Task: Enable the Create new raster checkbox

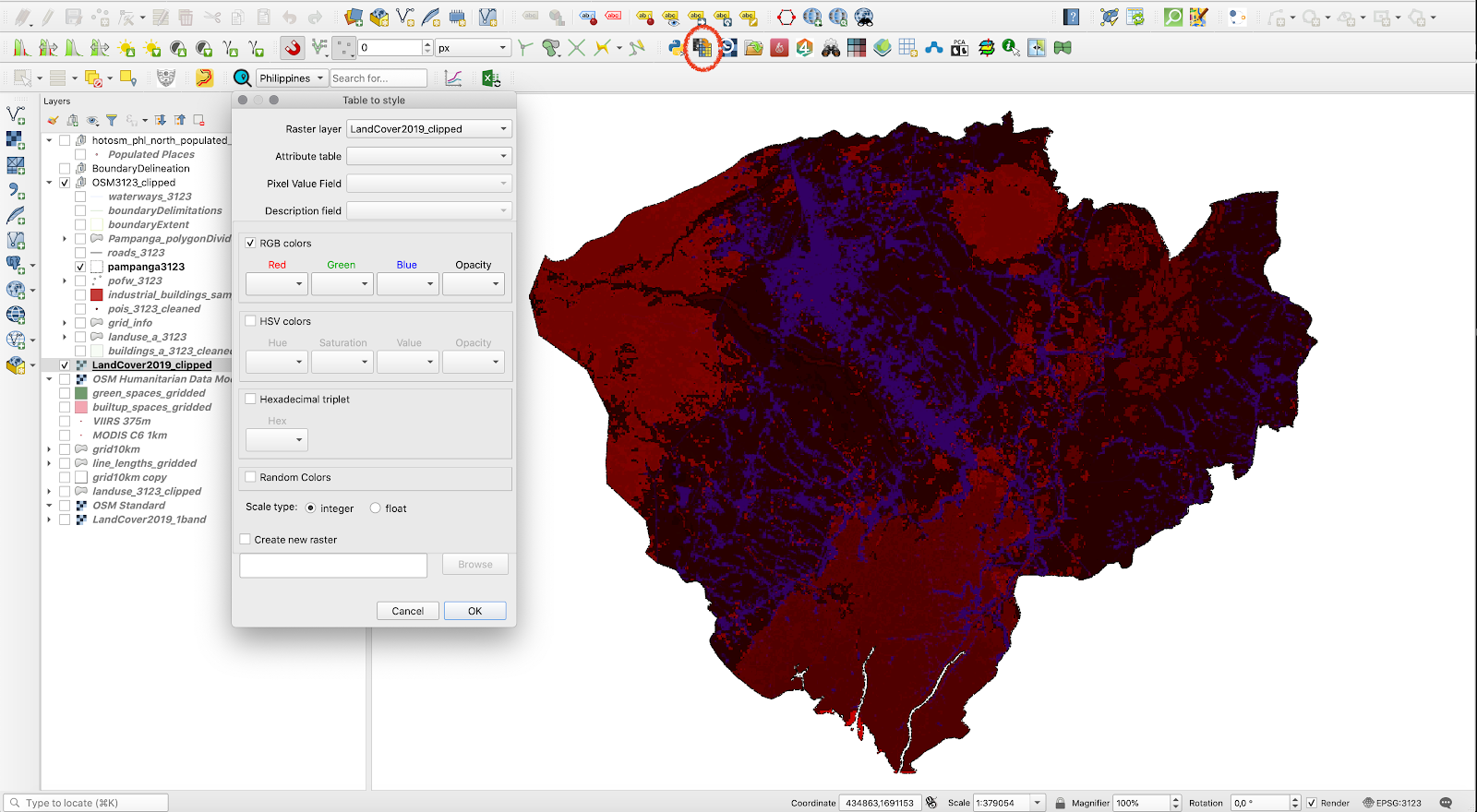Action: point(246,540)
